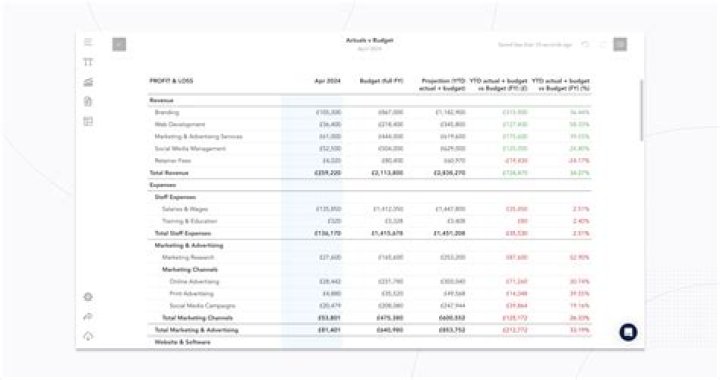Open the document icon in left sidebar
The image size is (720, 380).
click(88, 101)
